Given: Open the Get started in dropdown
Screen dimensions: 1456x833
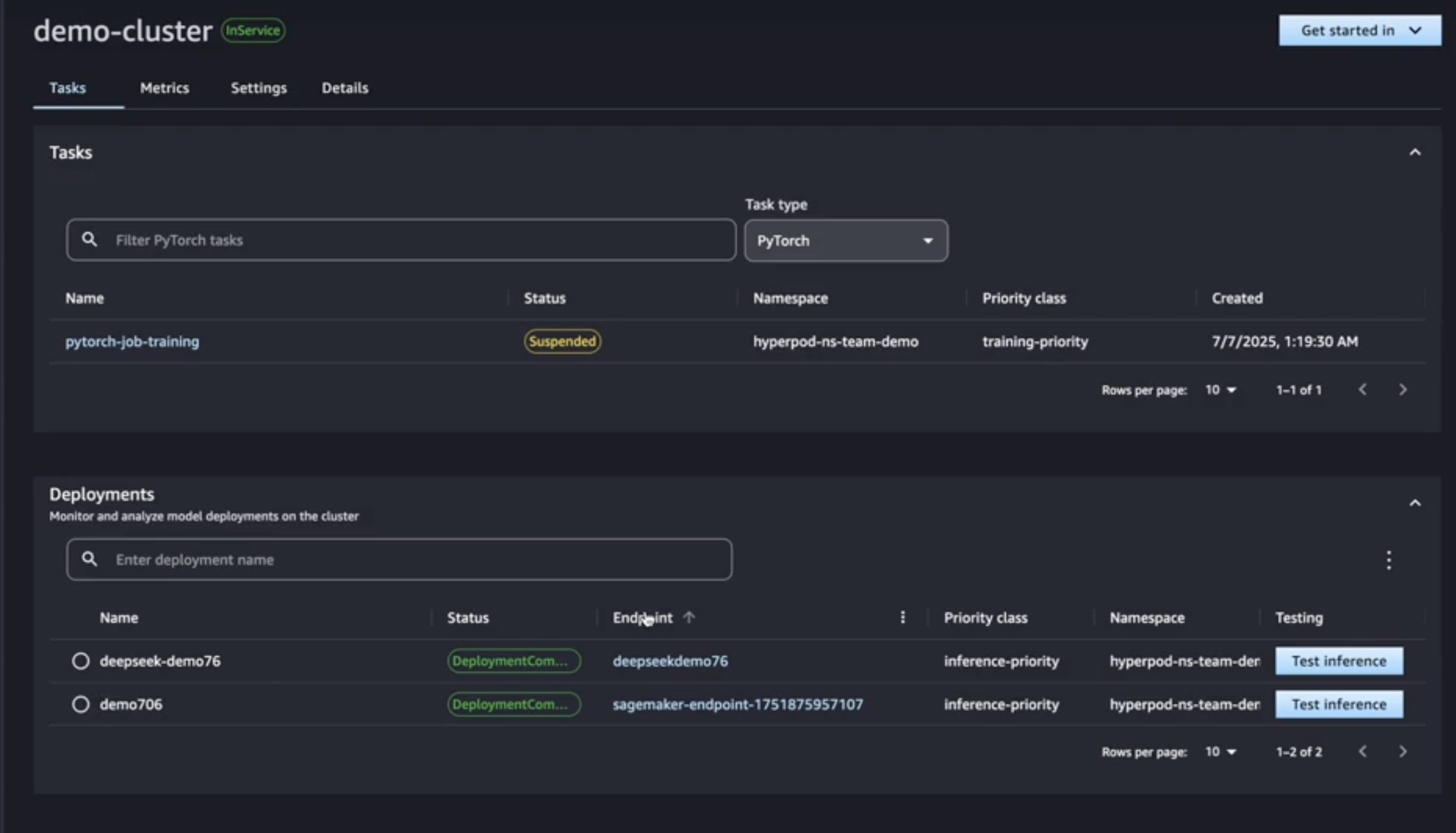Looking at the screenshot, I should click(1359, 30).
